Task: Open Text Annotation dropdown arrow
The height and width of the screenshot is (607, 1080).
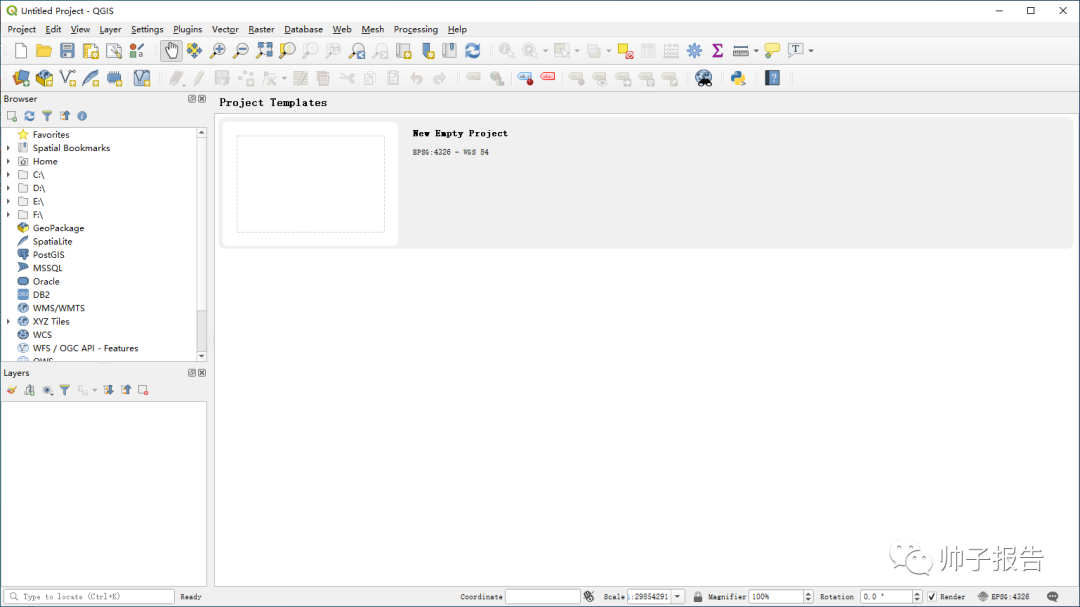Action: click(x=811, y=50)
